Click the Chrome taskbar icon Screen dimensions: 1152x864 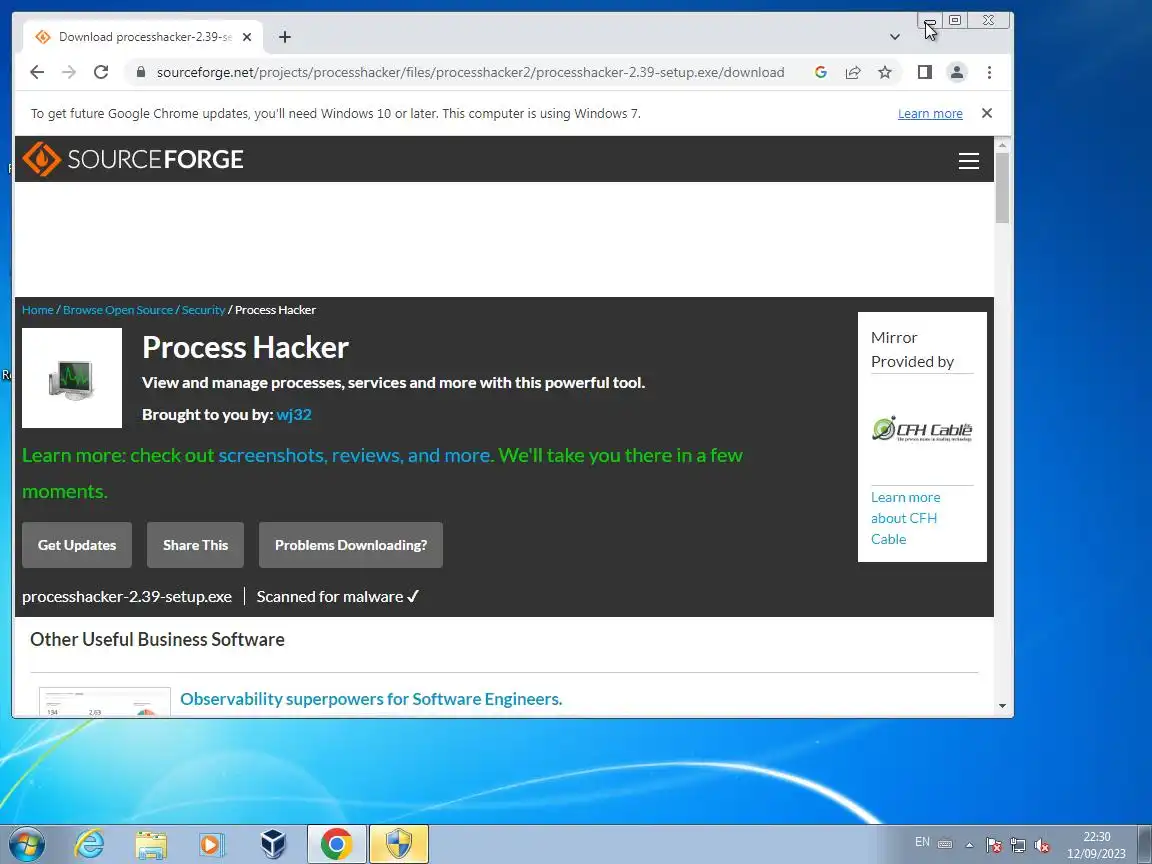coord(336,844)
